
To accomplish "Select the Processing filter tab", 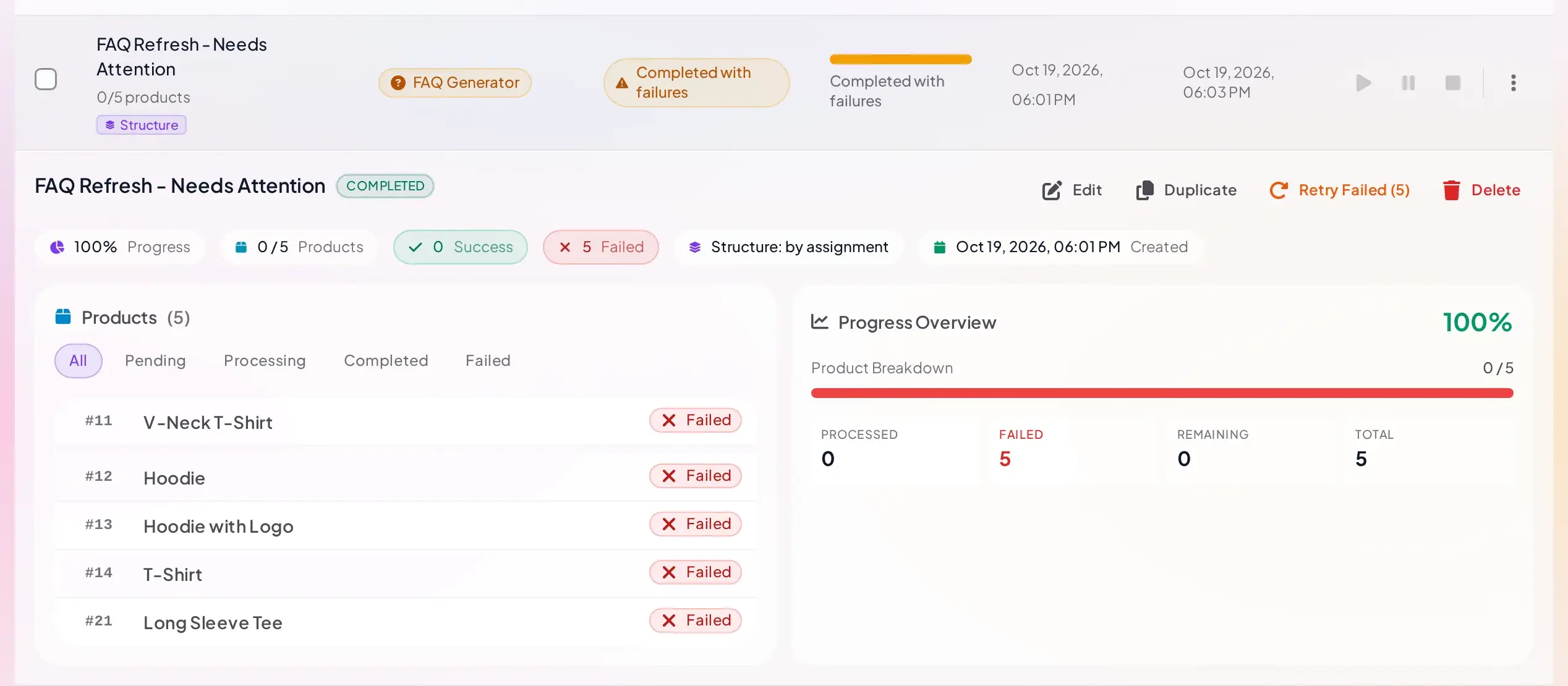I will click(265, 361).
